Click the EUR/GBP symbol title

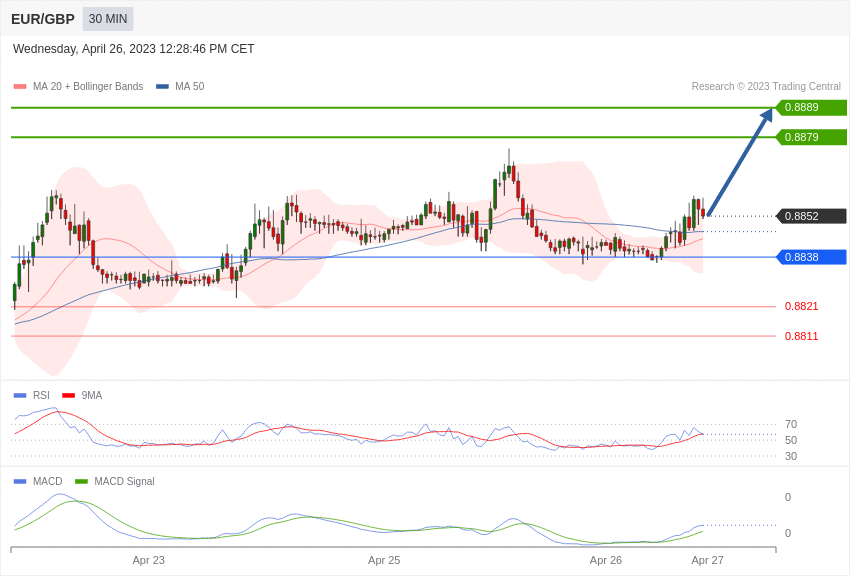(x=43, y=19)
